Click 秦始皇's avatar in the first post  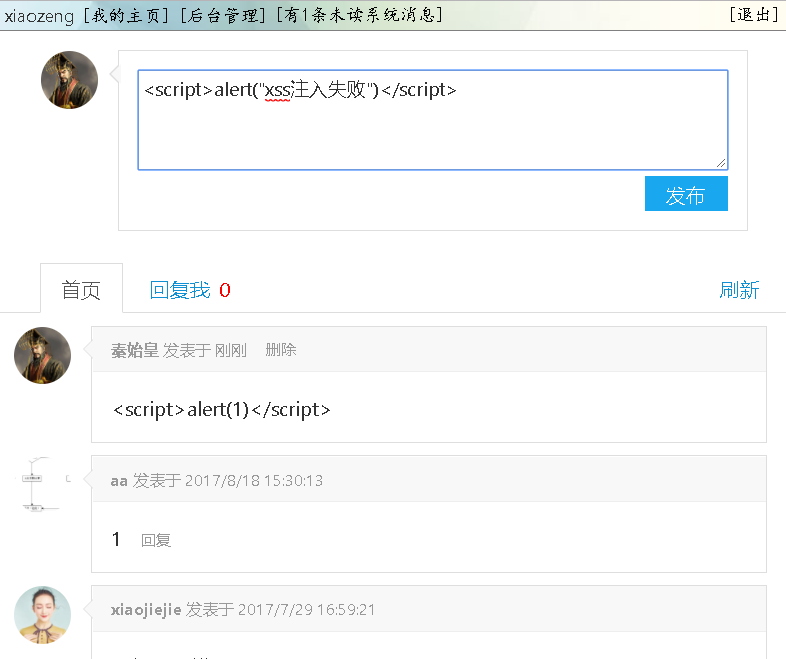(x=42, y=355)
